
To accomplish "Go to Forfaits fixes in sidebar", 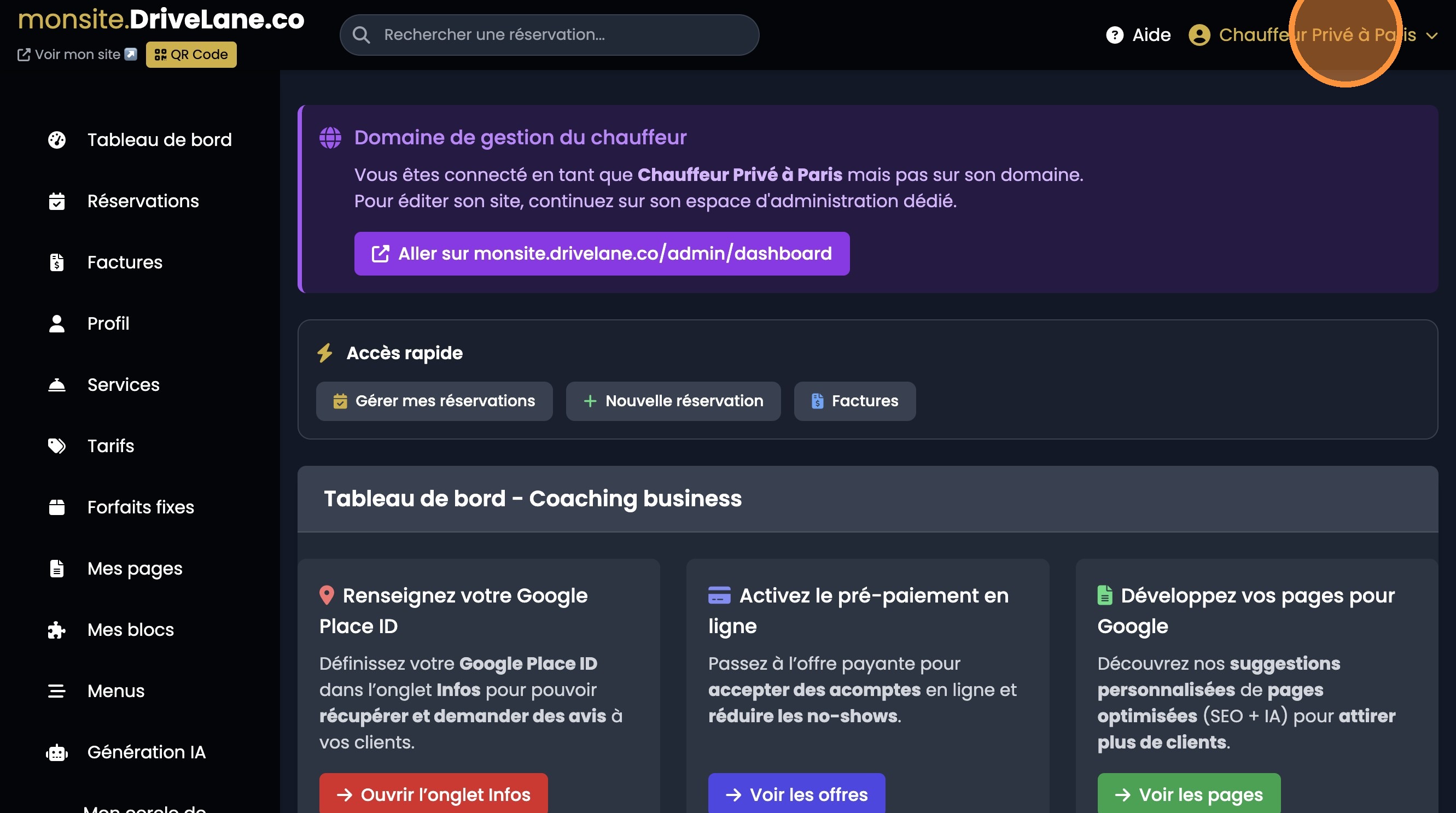I will 140,507.
